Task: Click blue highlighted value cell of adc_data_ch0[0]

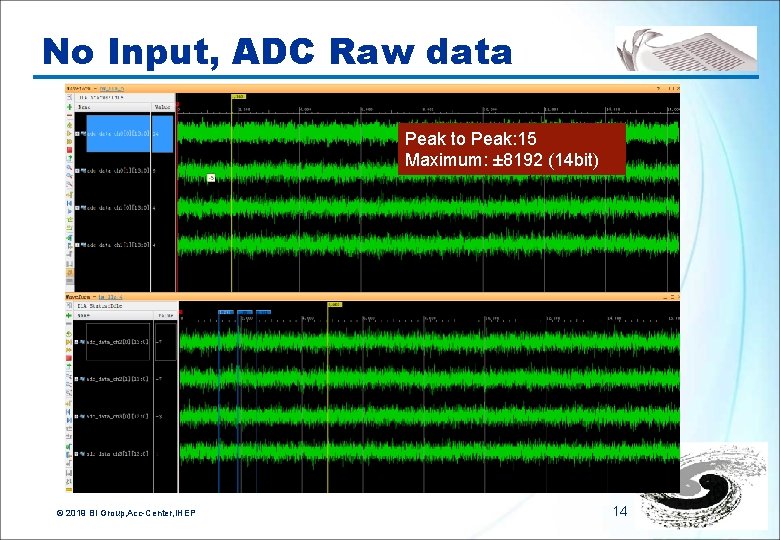Action: pos(163,134)
